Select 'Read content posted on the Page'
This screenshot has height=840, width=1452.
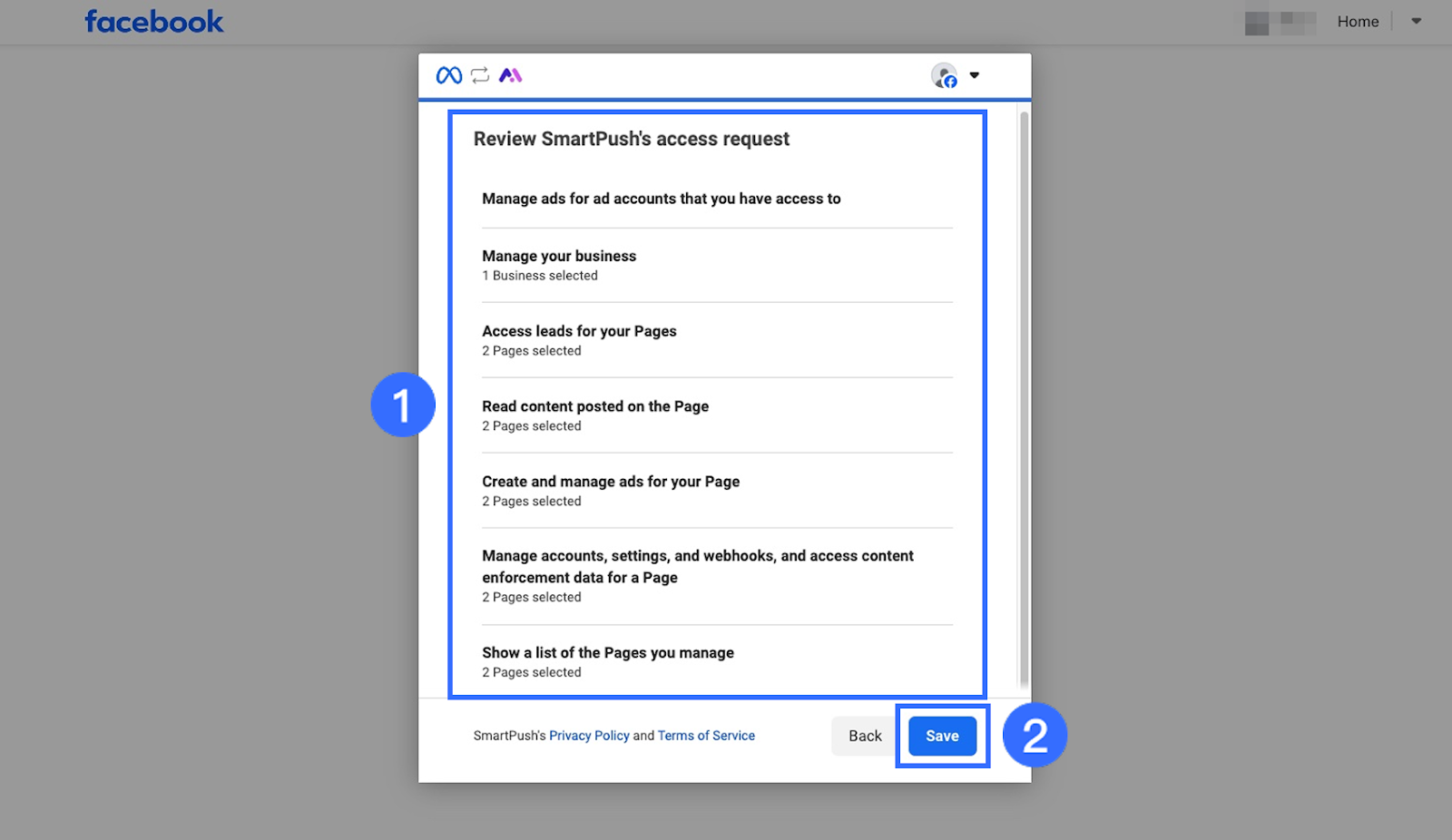[x=595, y=415]
